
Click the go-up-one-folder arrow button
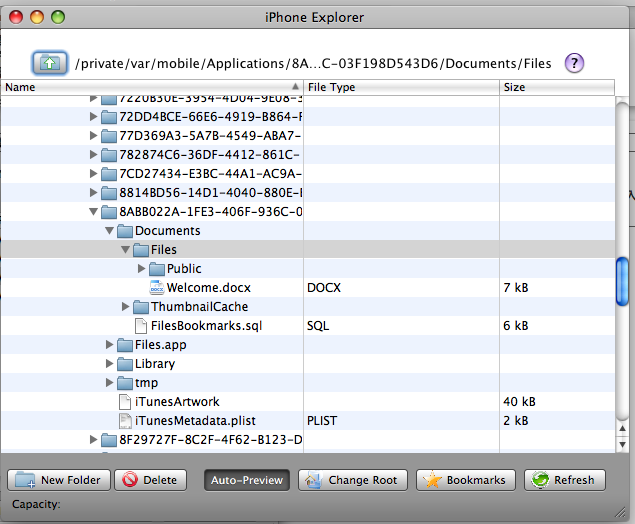coord(49,63)
